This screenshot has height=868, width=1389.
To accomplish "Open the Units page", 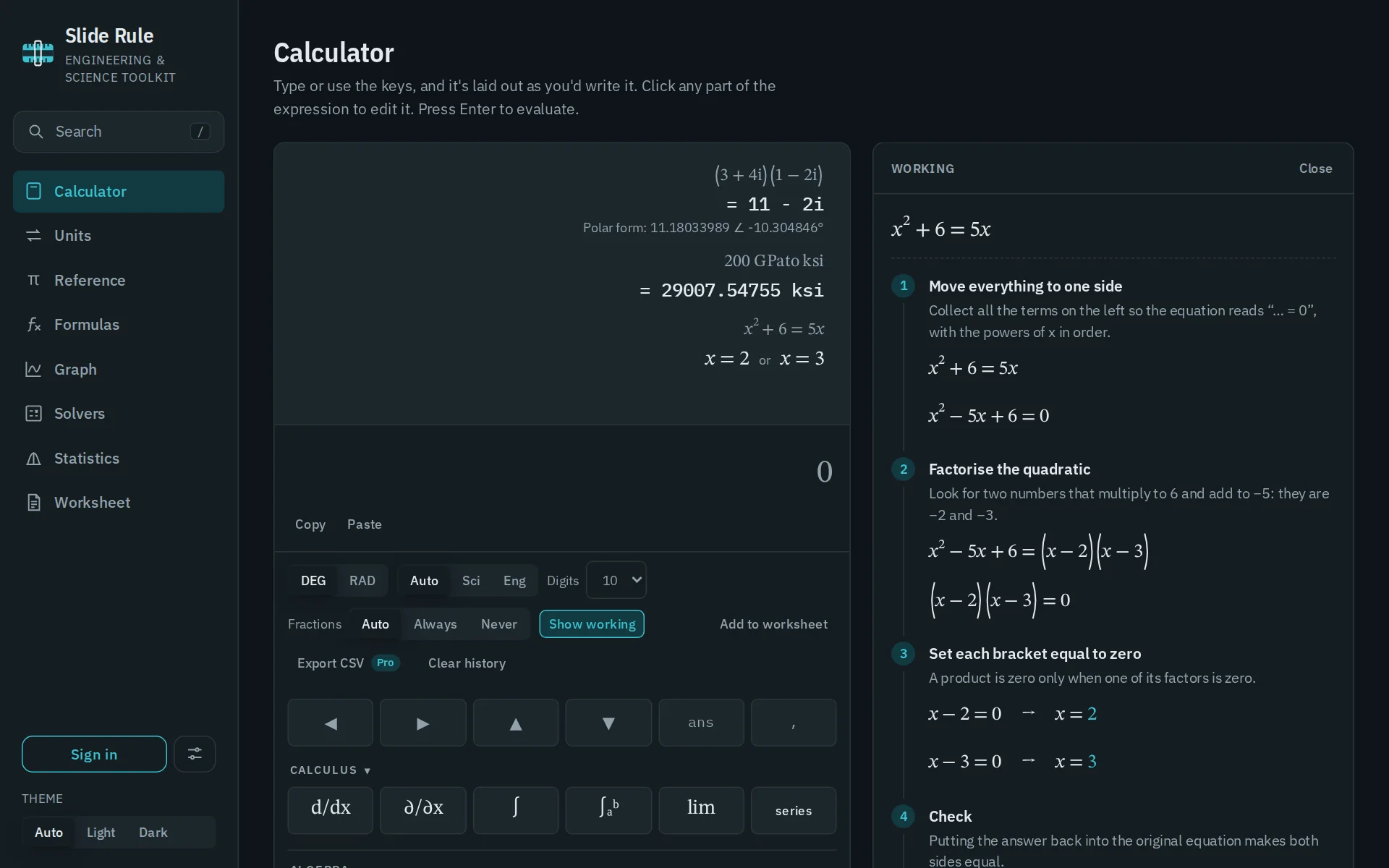I will 119,236.
